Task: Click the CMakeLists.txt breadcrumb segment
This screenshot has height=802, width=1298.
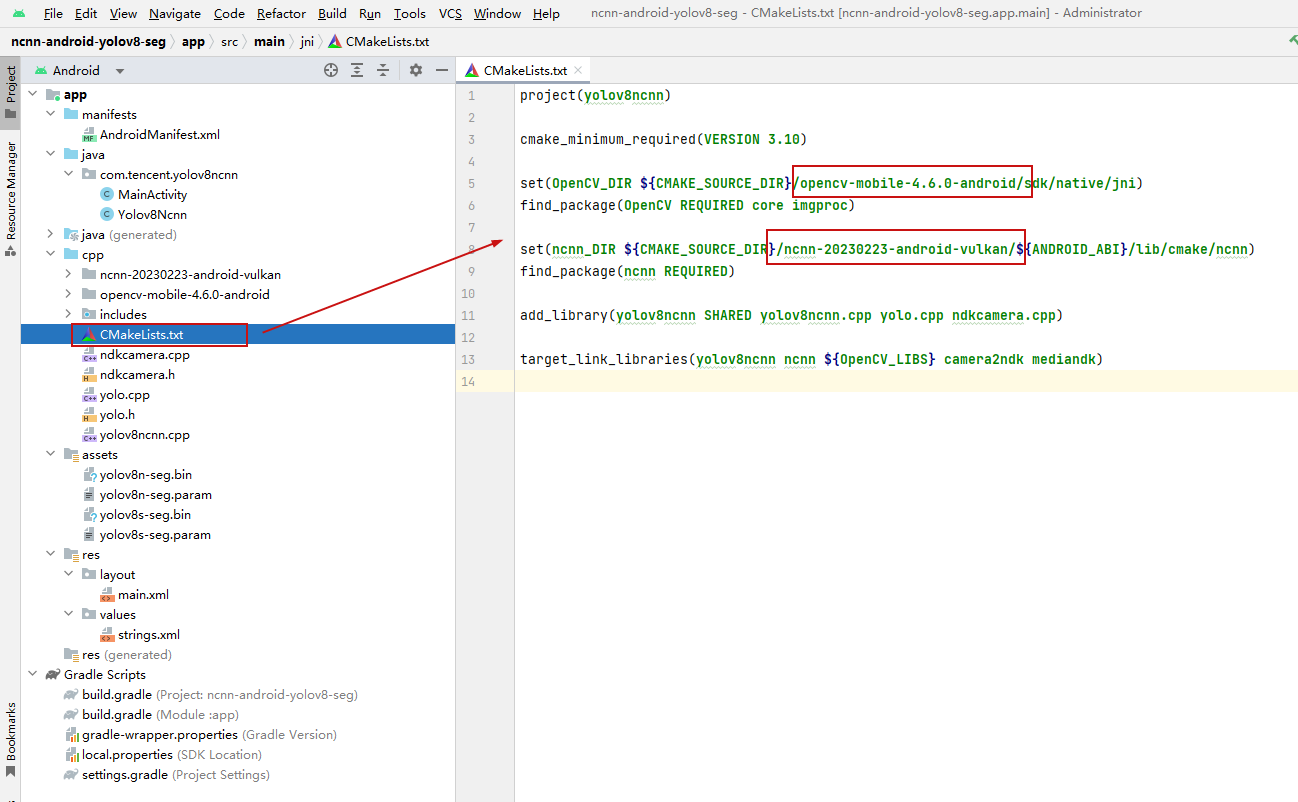Action: pos(380,42)
